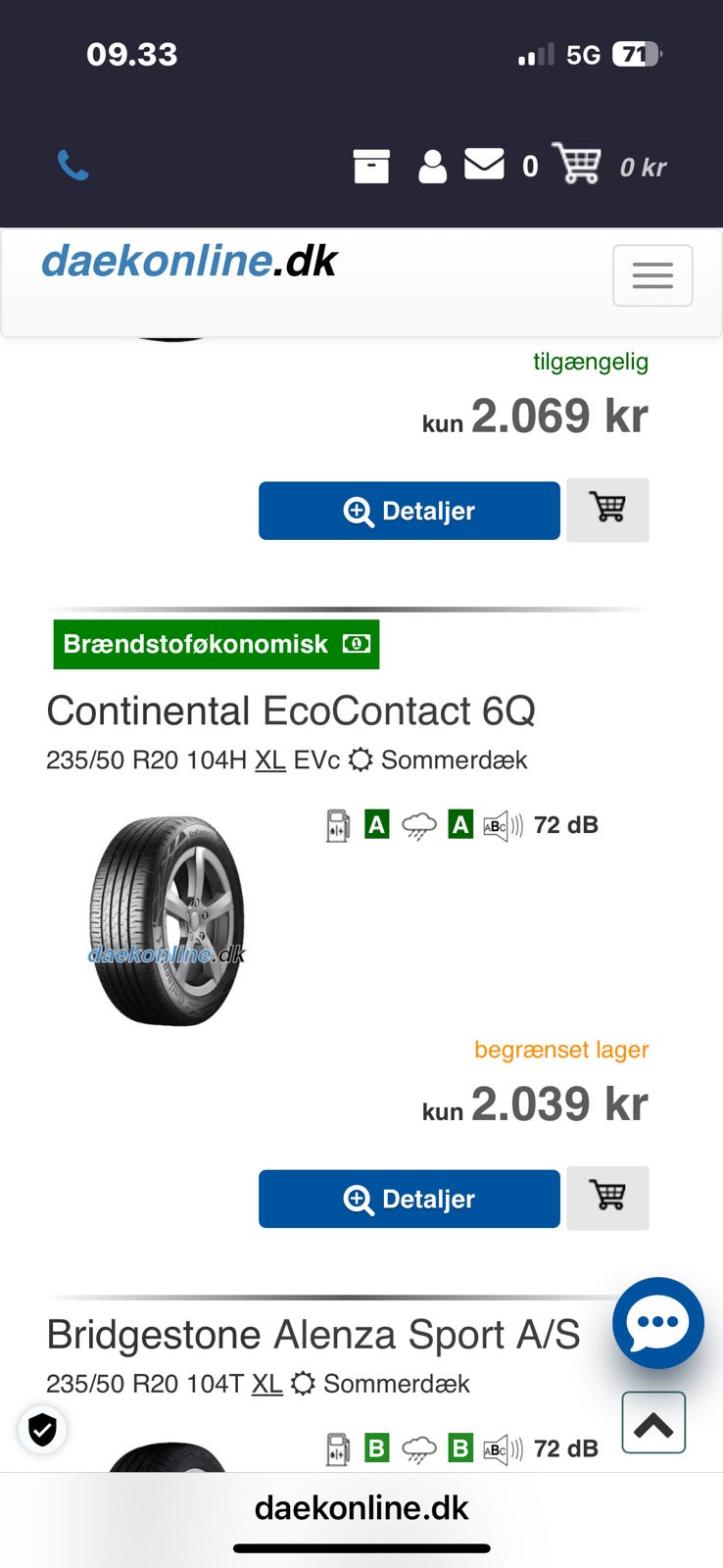The width and height of the screenshot is (723, 1568).
Task: Add Continental EcoContact 6Q to cart
Action: click(x=607, y=1198)
